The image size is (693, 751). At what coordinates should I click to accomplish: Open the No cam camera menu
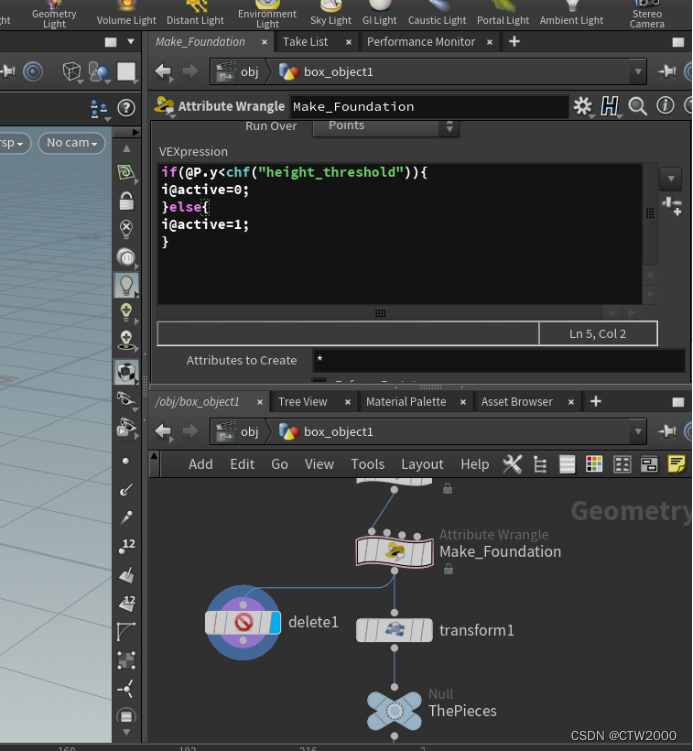click(72, 143)
